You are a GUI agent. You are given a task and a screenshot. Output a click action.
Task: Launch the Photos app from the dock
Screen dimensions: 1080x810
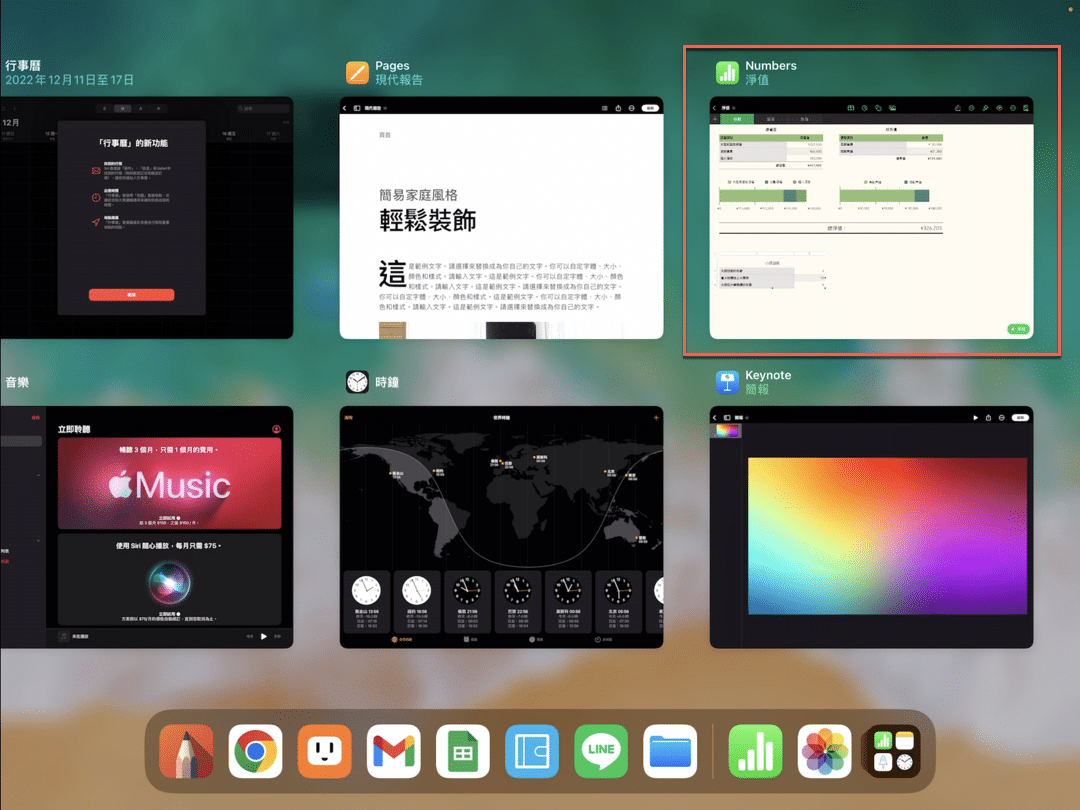pyautogui.click(x=824, y=751)
